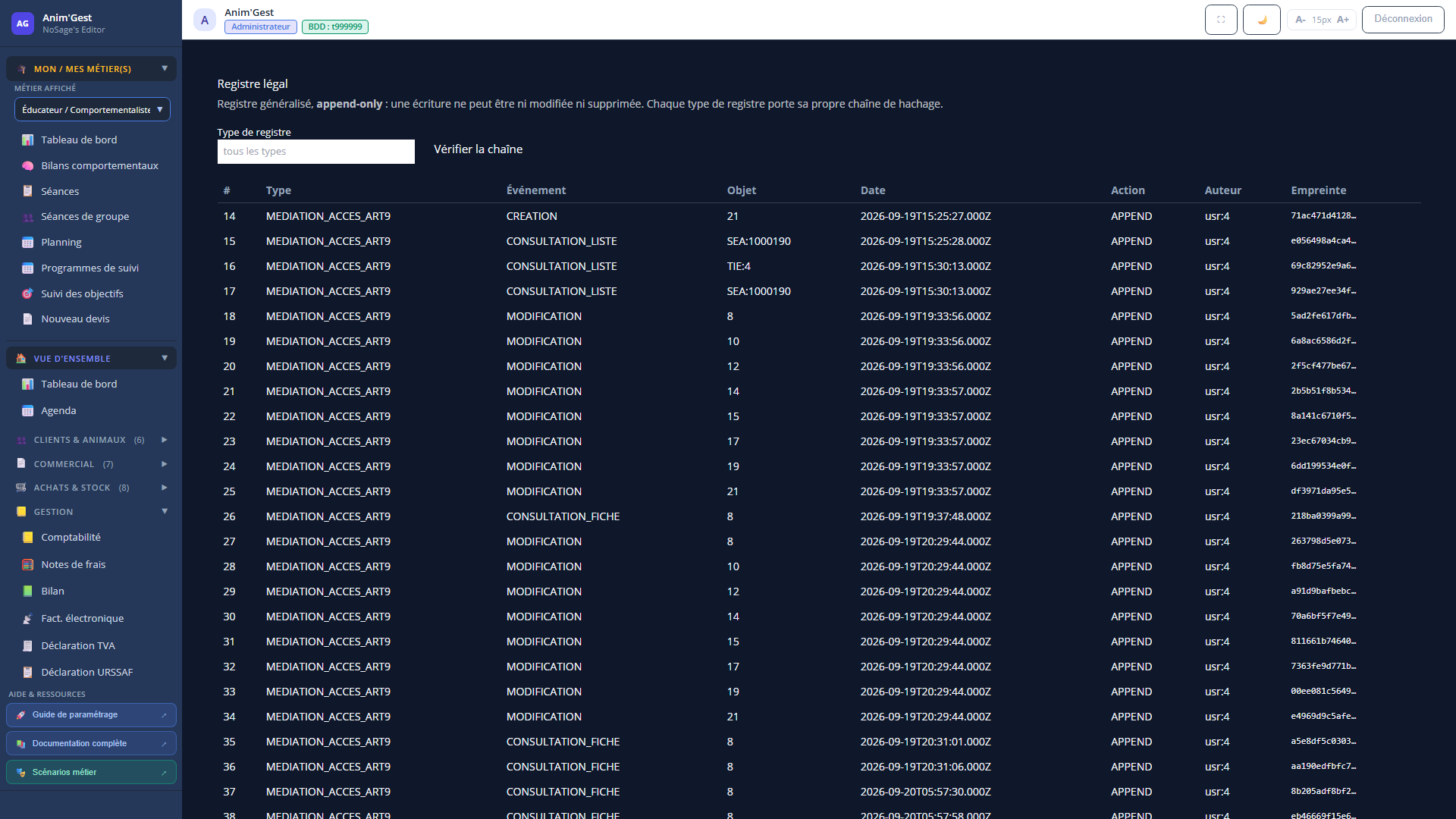Screen dimensions: 1456x819
Task: Open Documentation complète link
Action: (x=91, y=743)
